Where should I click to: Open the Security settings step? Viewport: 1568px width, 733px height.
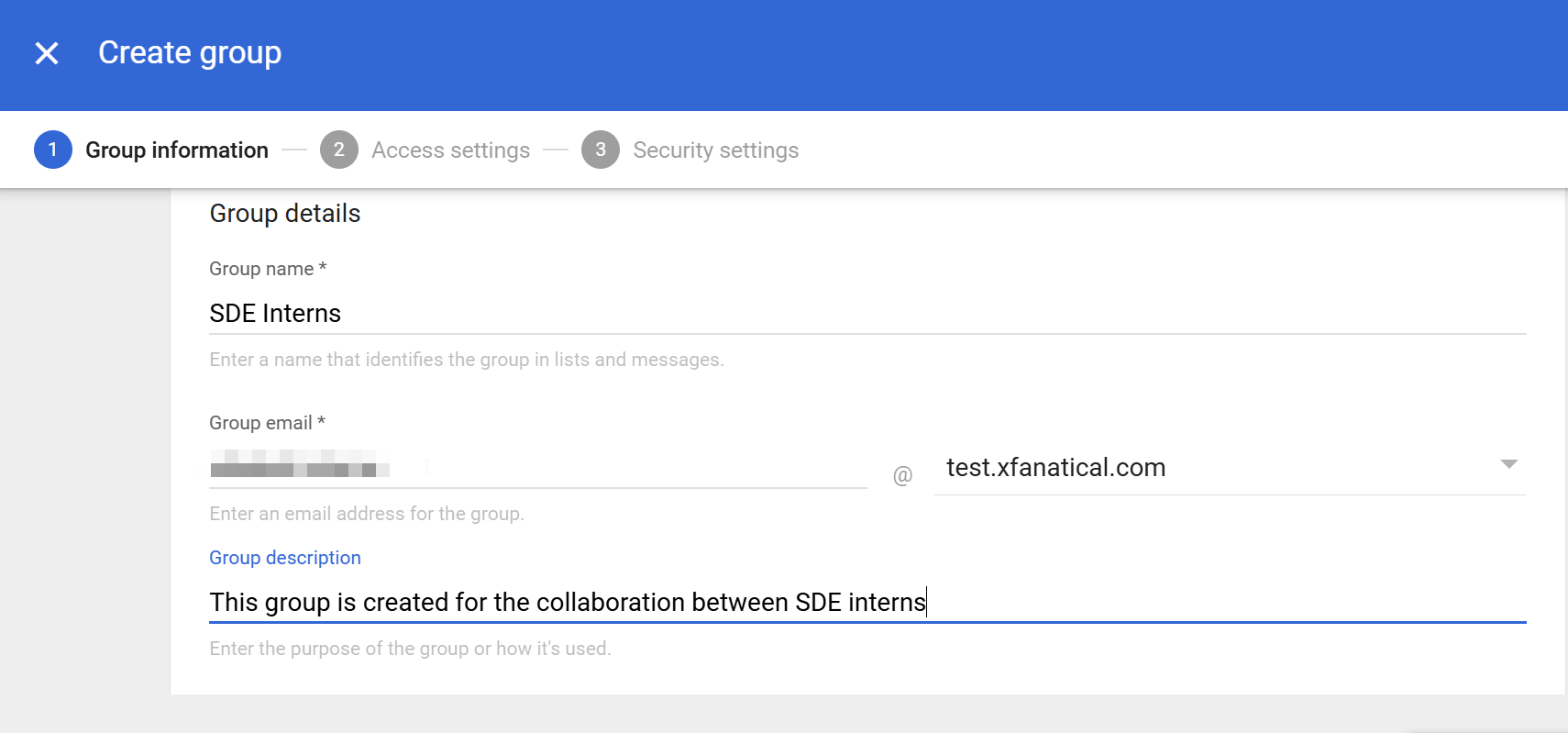715,150
